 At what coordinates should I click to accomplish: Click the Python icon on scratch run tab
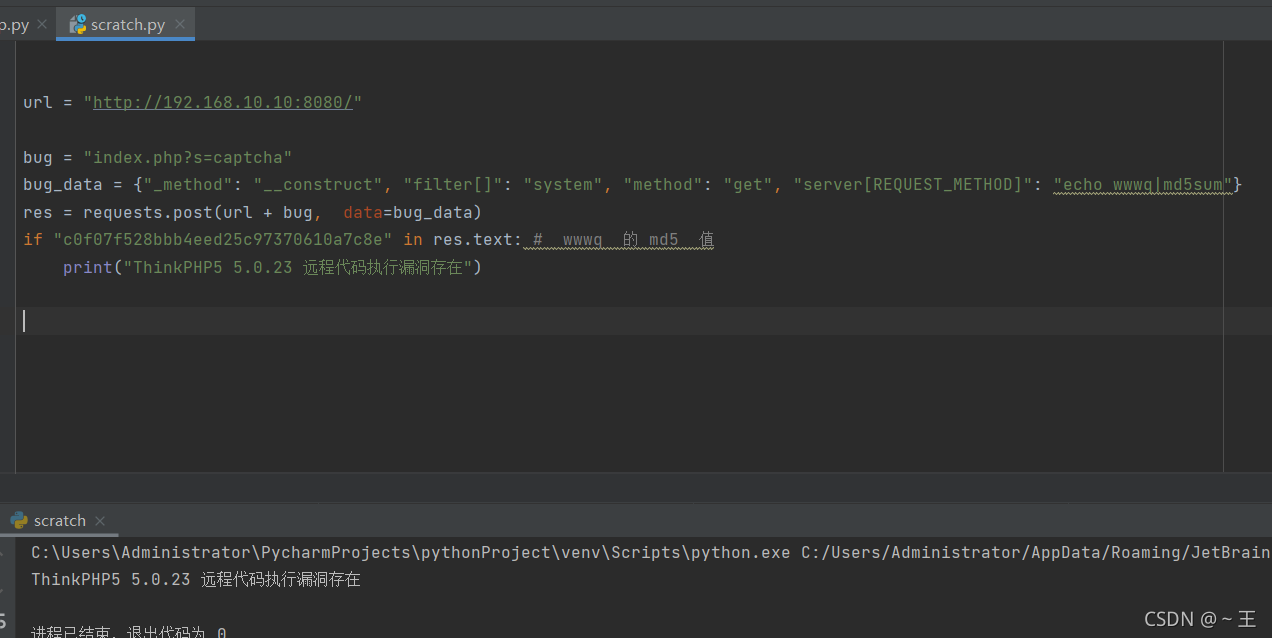tap(19, 520)
